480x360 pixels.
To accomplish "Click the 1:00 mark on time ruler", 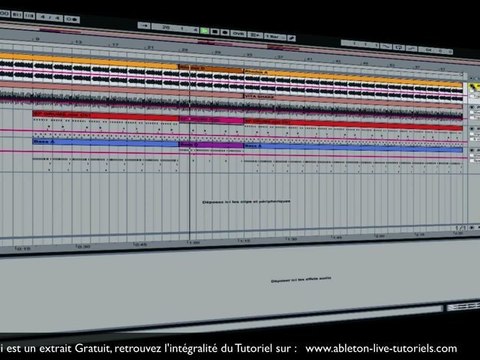I will [x=193, y=242].
